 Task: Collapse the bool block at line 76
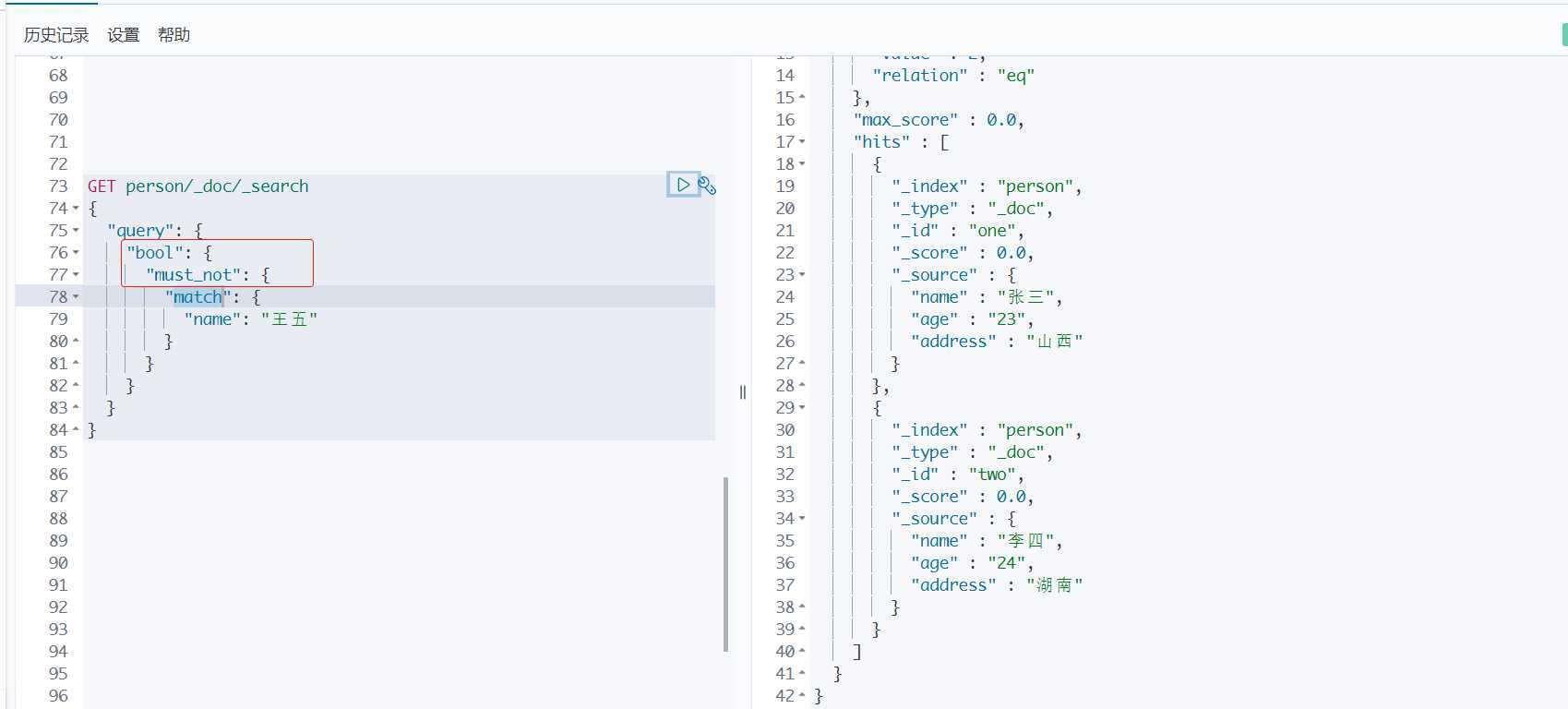[76, 253]
